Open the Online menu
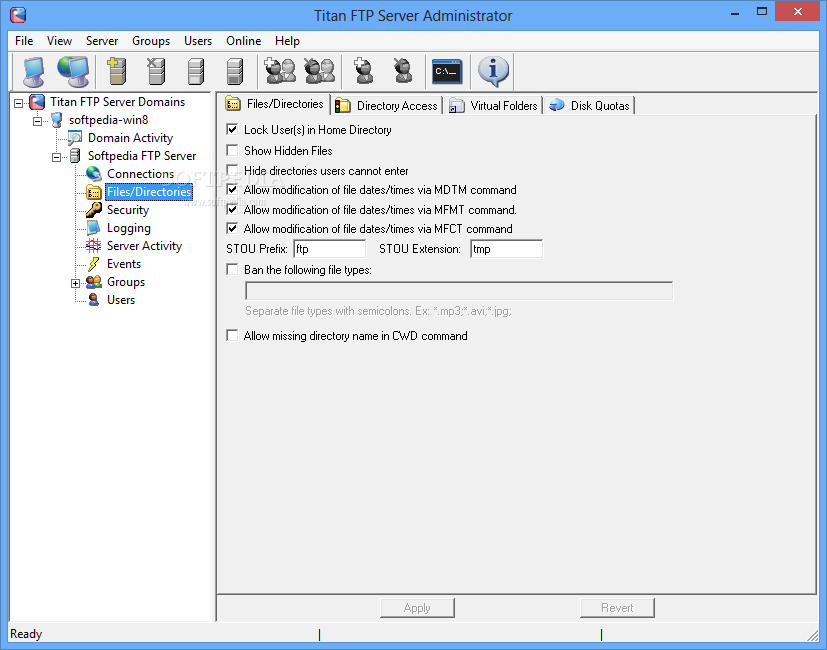Screen dimensions: 827x650 click(243, 41)
